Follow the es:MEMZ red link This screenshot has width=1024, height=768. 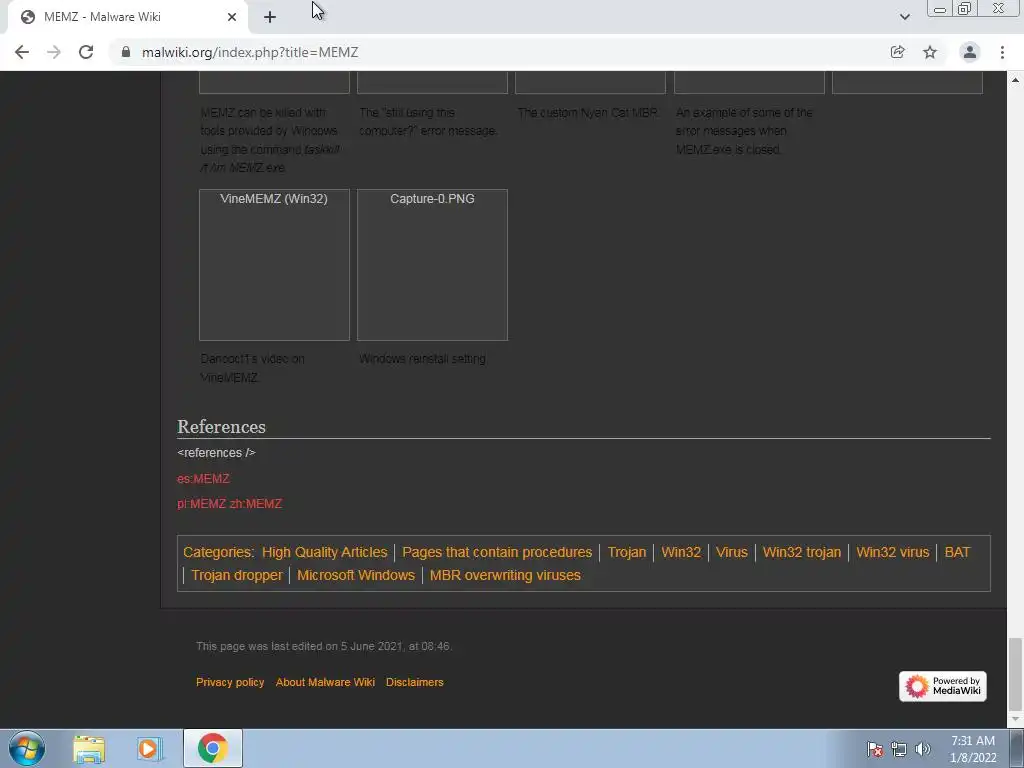pos(203,479)
